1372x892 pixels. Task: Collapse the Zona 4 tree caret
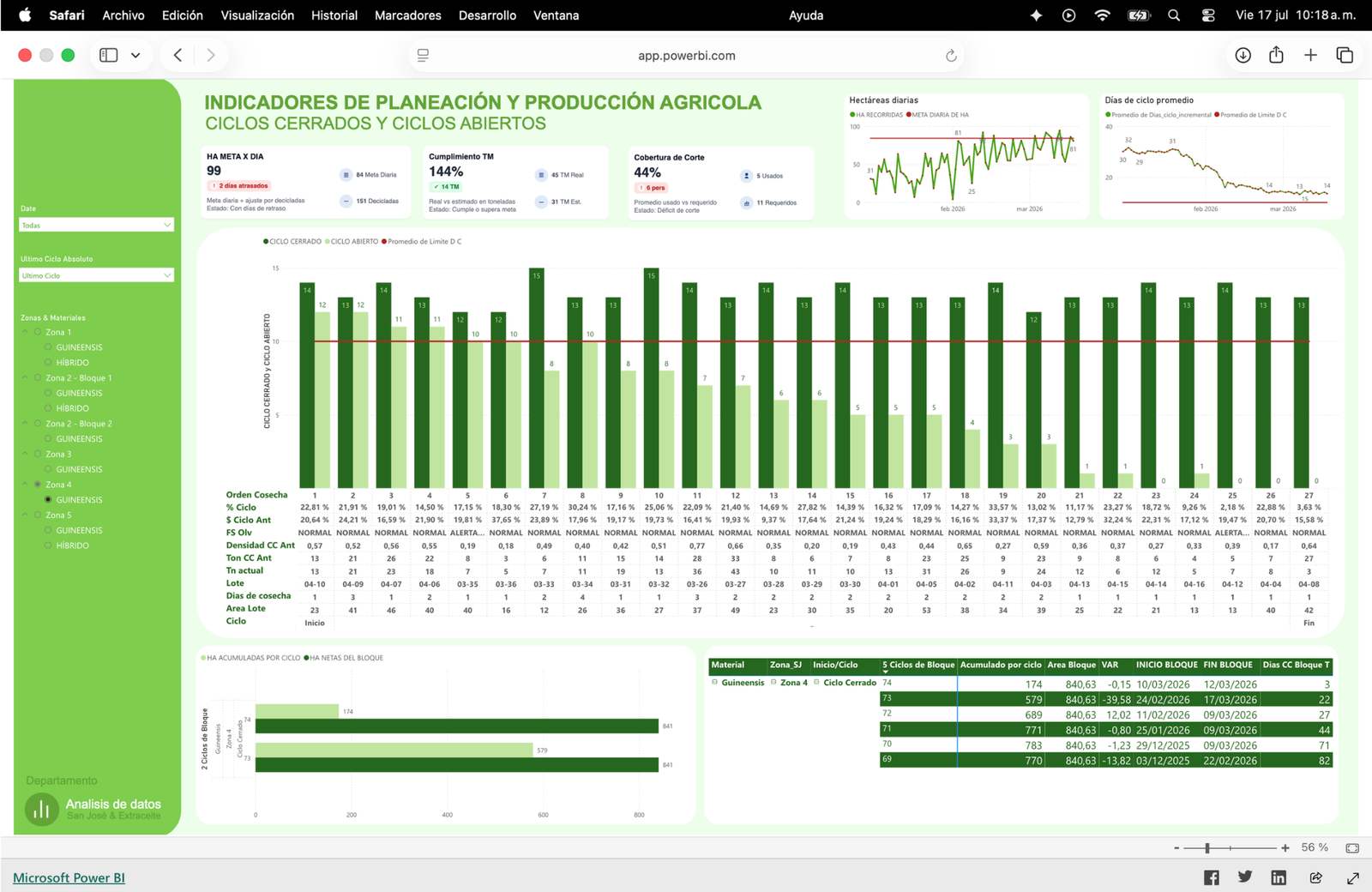coord(25,485)
